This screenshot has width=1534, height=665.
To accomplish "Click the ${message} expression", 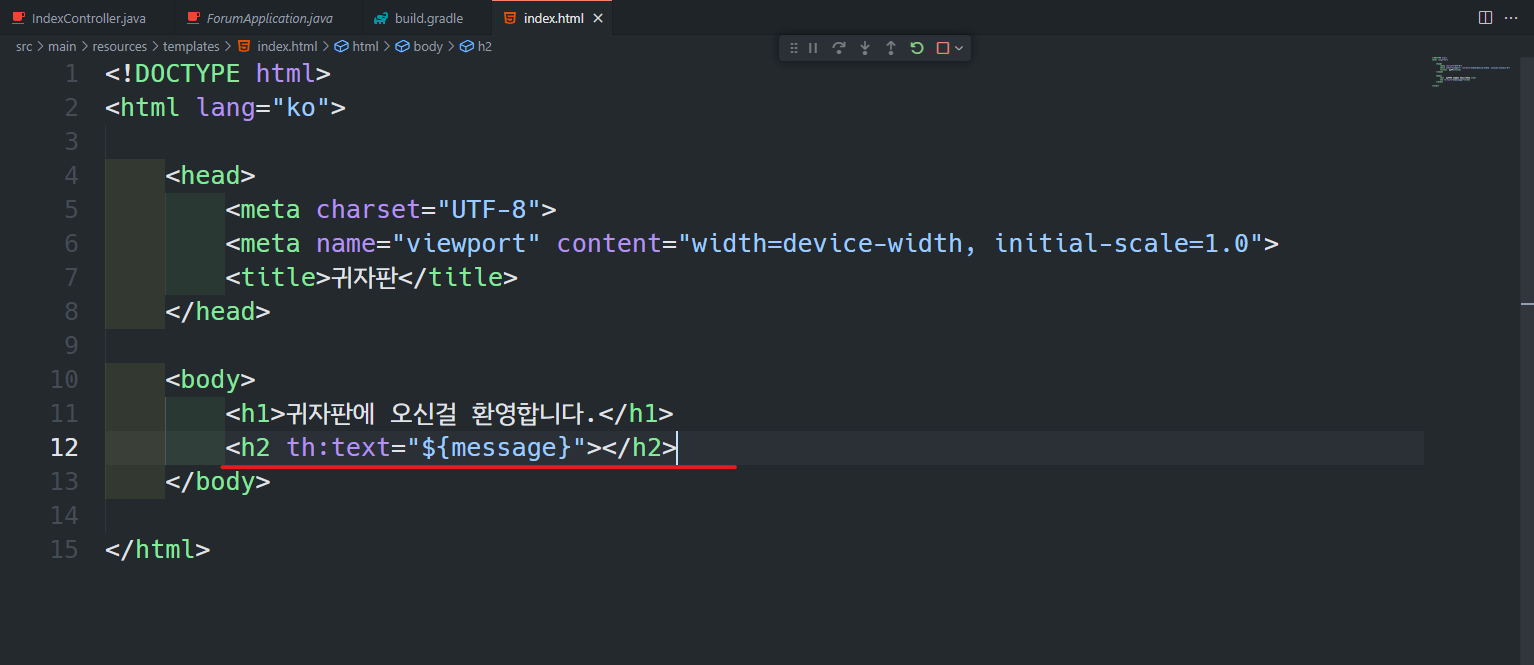I will tap(496, 448).
